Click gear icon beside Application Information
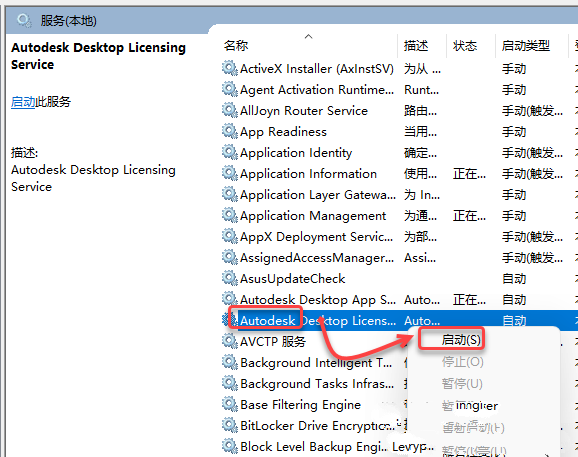The height and width of the screenshot is (457, 578). pos(229,174)
